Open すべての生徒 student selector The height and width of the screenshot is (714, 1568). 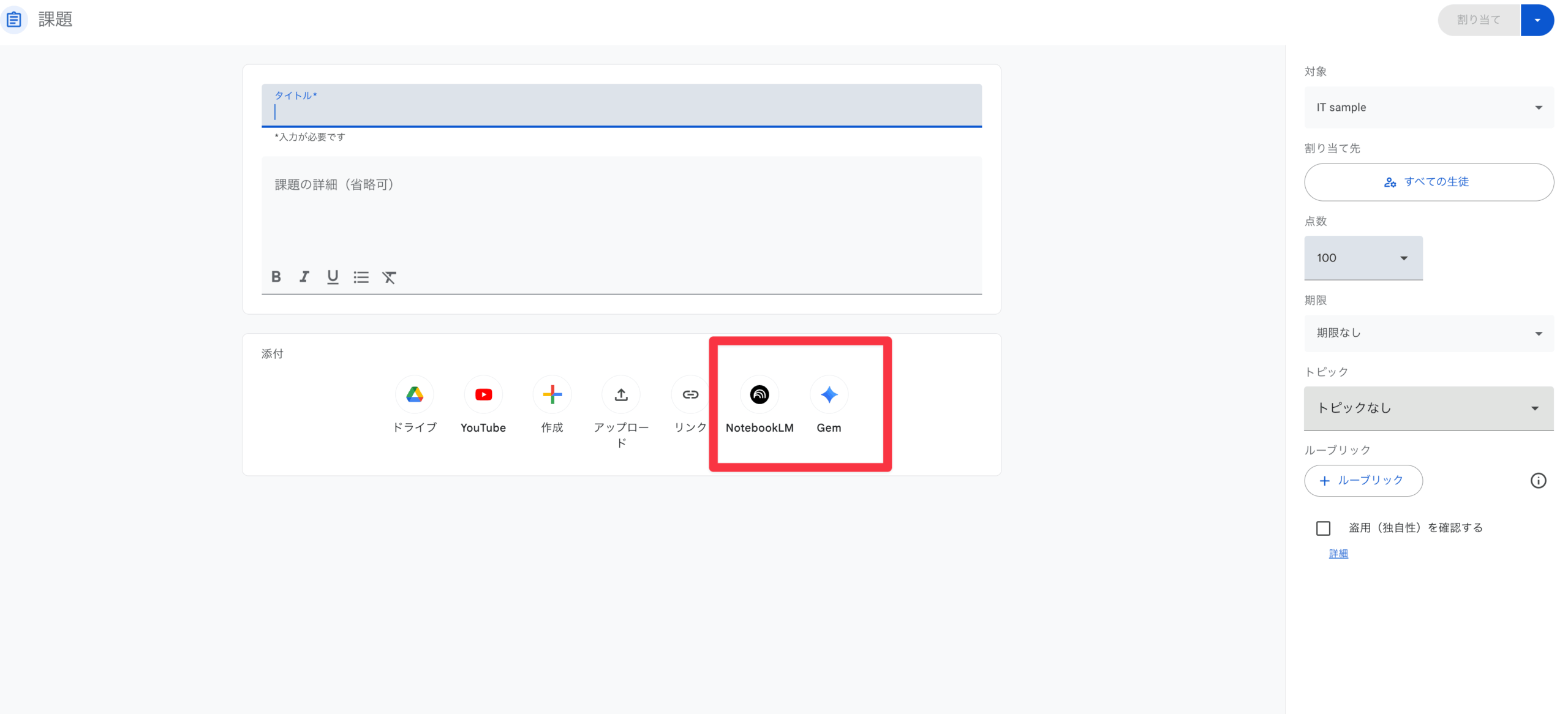coord(1428,182)
